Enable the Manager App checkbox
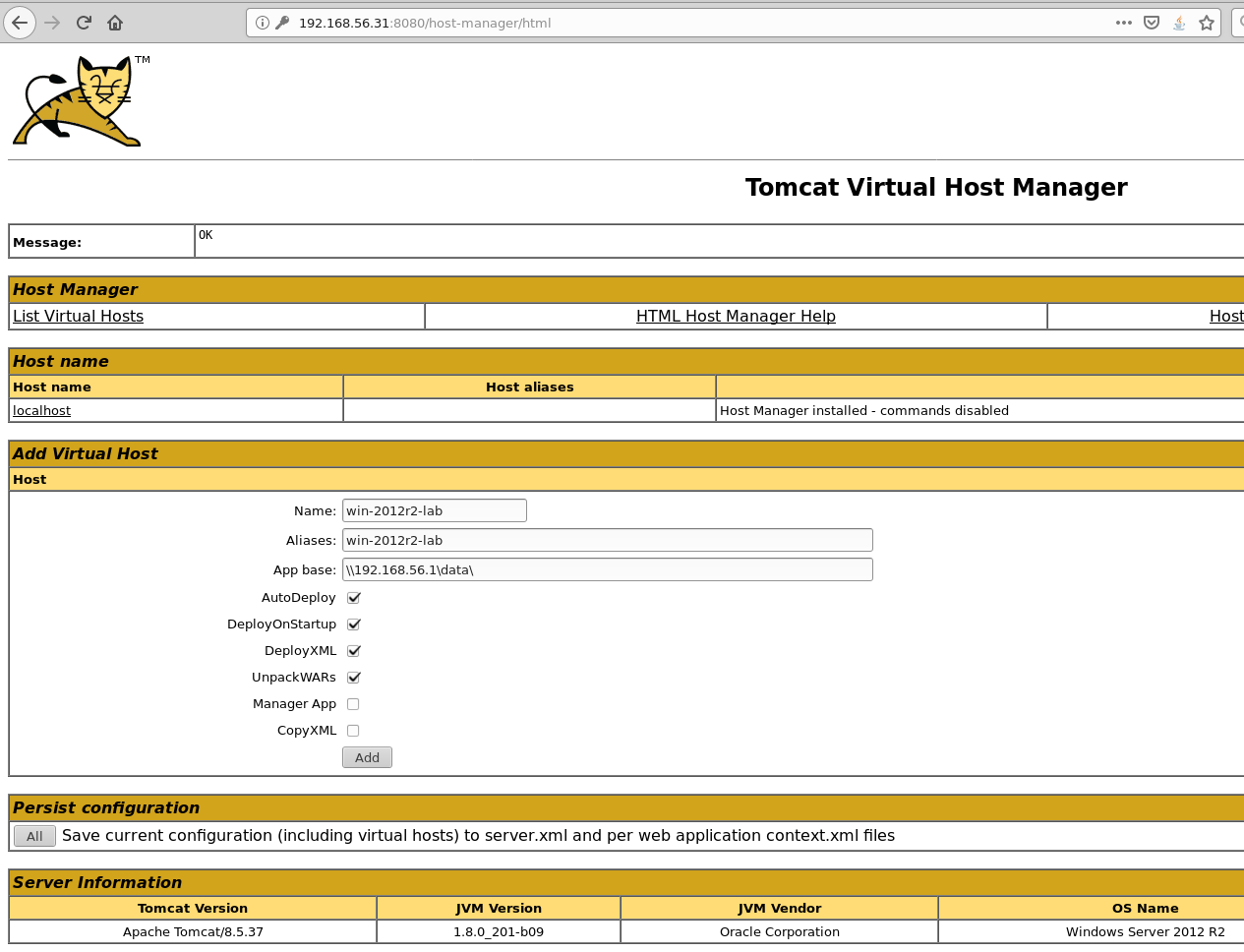 click(353, 704)
